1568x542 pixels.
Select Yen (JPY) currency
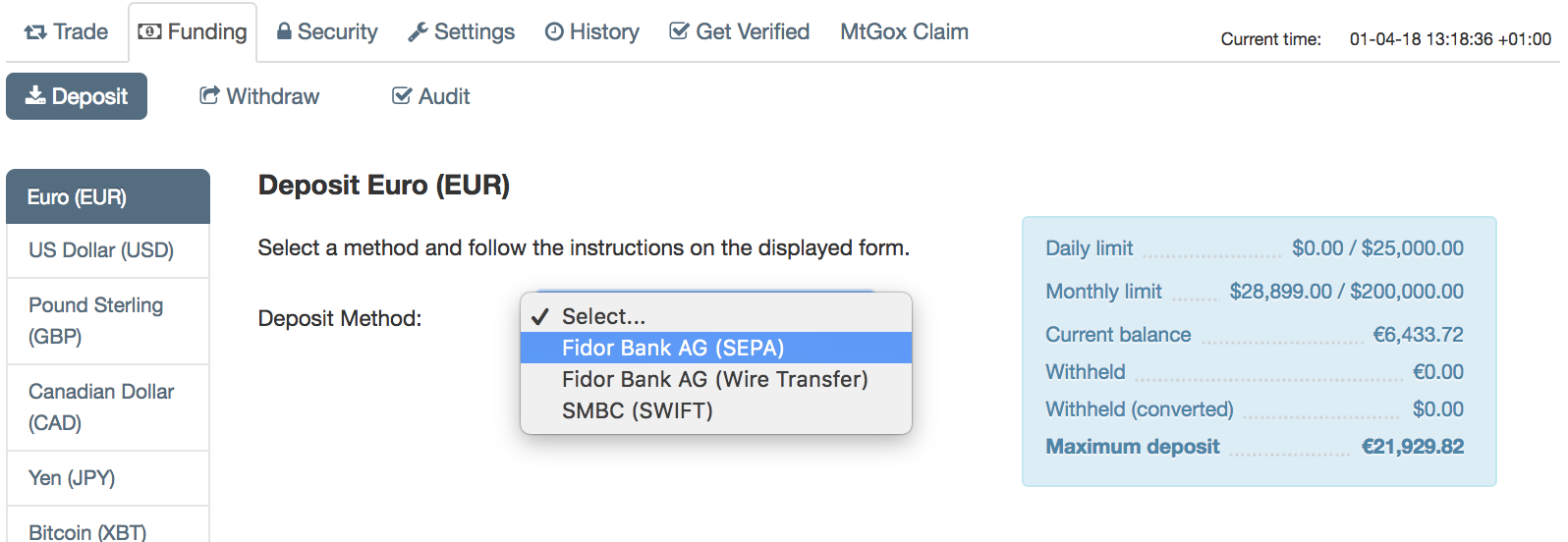[x=72, y=478]
